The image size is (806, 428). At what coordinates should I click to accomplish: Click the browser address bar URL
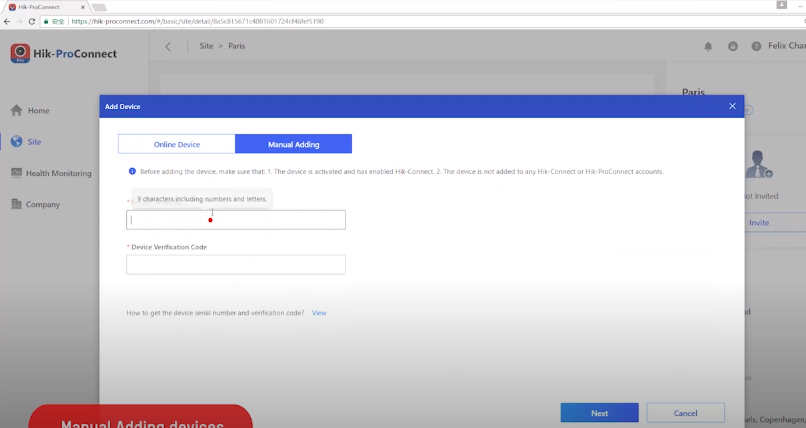[197, 21]
